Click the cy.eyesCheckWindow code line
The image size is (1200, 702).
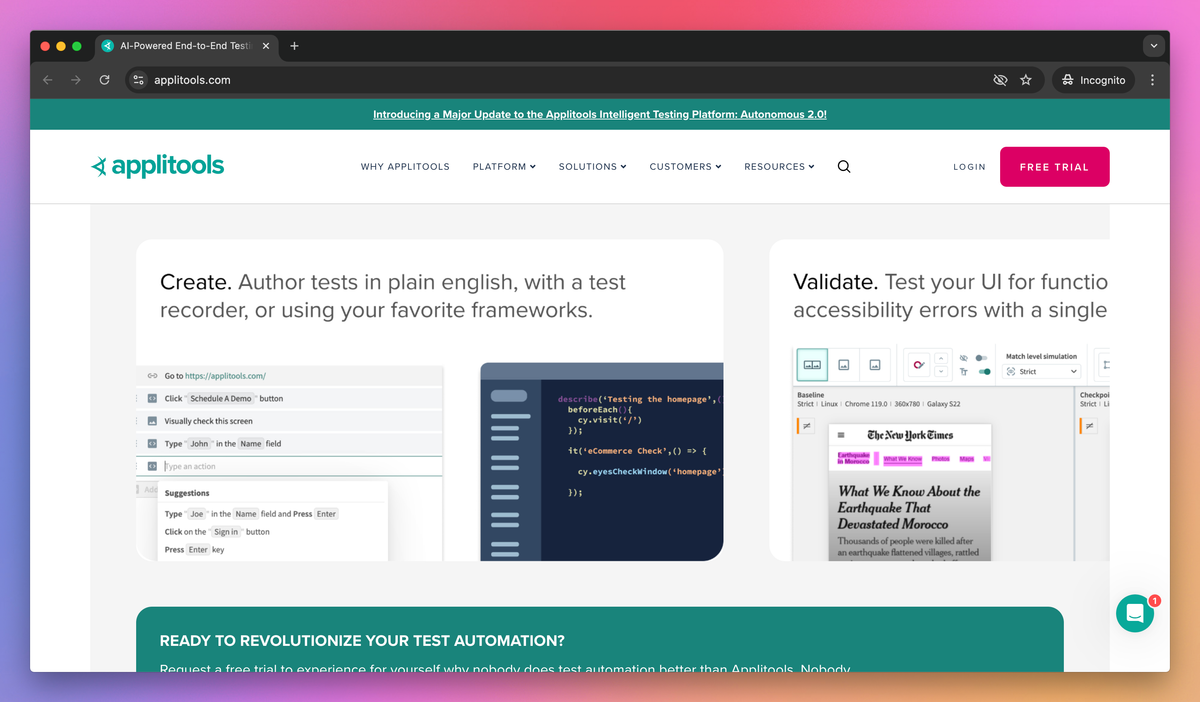[650, 471]
